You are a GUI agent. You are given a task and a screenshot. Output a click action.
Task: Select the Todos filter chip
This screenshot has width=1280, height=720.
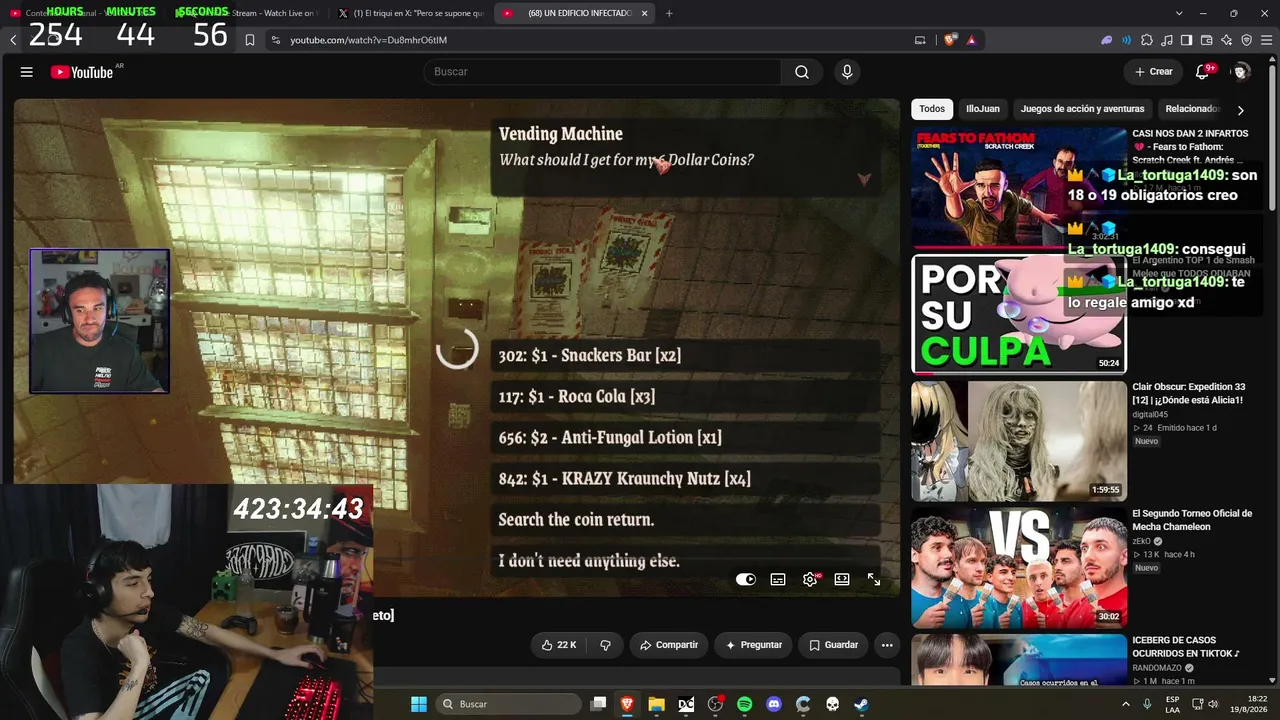pyautogui.click(x=932, y=109)
